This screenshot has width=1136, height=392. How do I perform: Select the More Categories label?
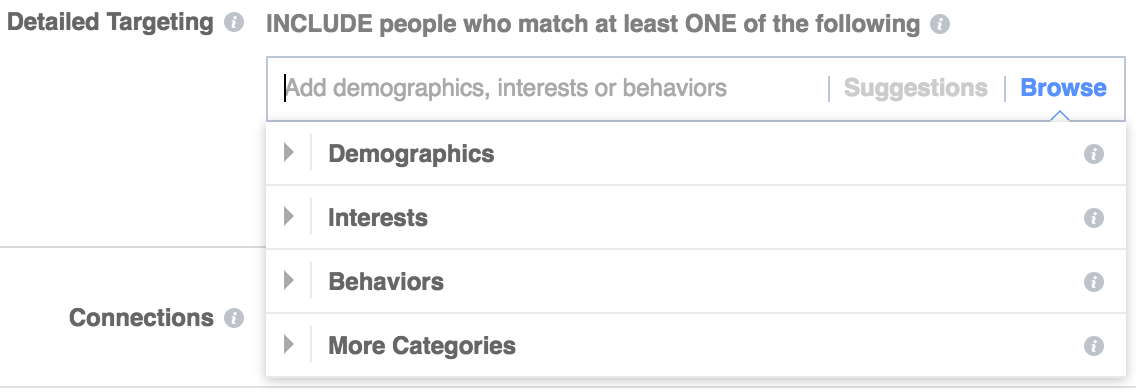(422, 345)
